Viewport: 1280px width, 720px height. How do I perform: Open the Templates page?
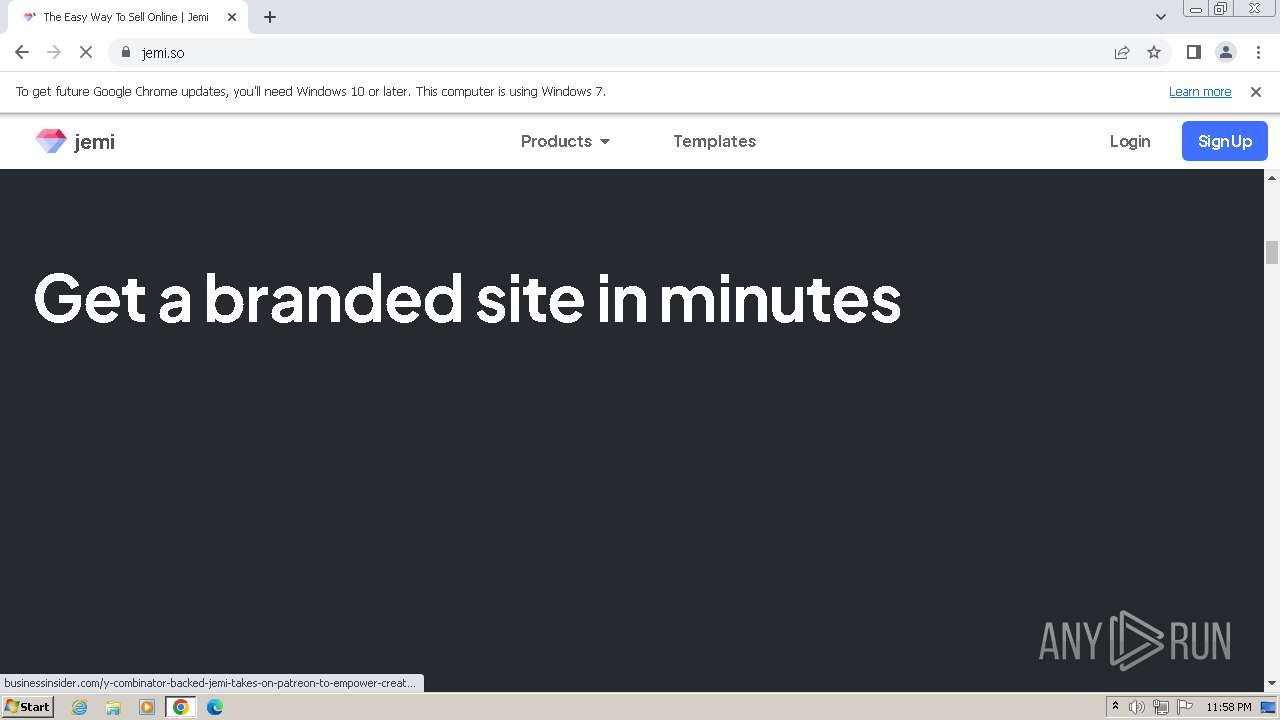click(714, 141)
